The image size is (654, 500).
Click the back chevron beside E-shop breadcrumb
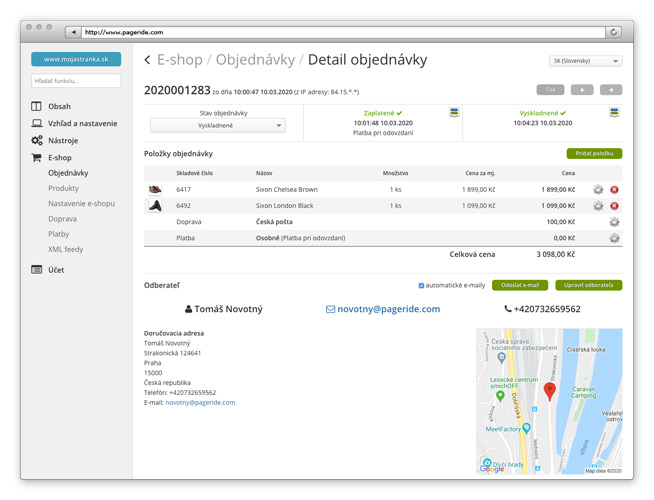(148, 61)
